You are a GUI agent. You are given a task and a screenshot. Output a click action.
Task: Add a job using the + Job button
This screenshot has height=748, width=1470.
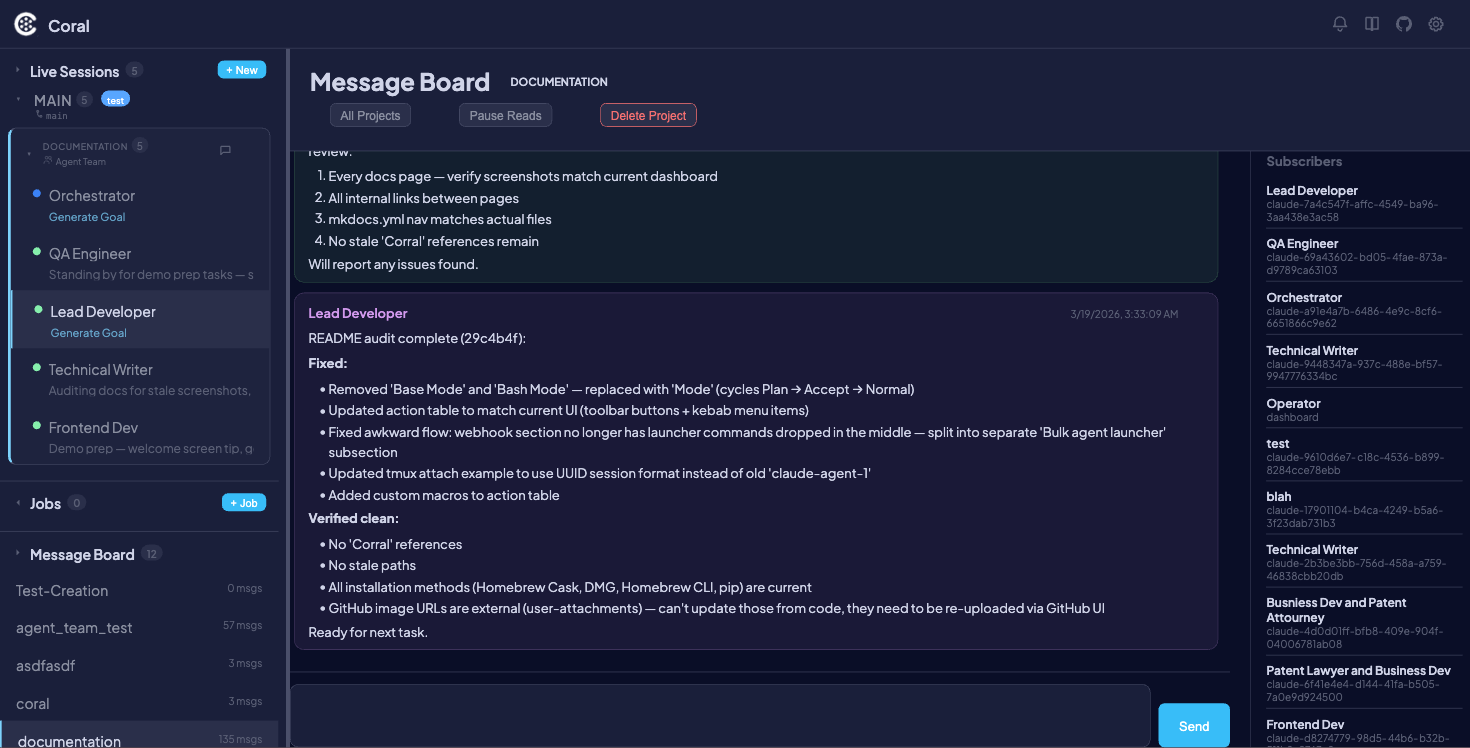point(244,503)
